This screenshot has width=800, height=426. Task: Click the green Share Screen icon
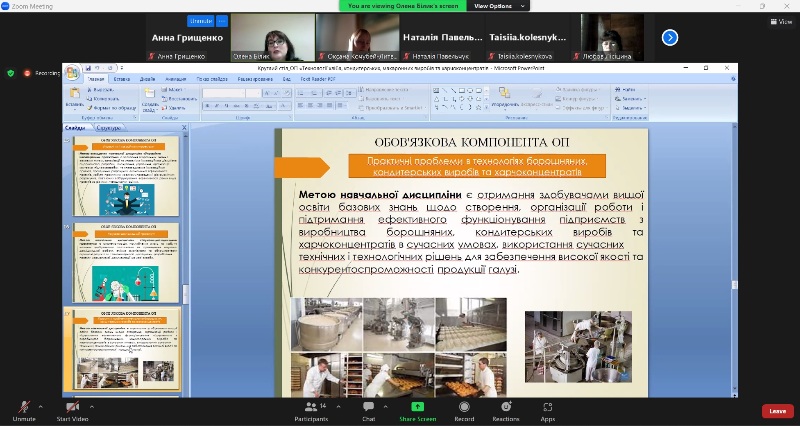point(417,407)
